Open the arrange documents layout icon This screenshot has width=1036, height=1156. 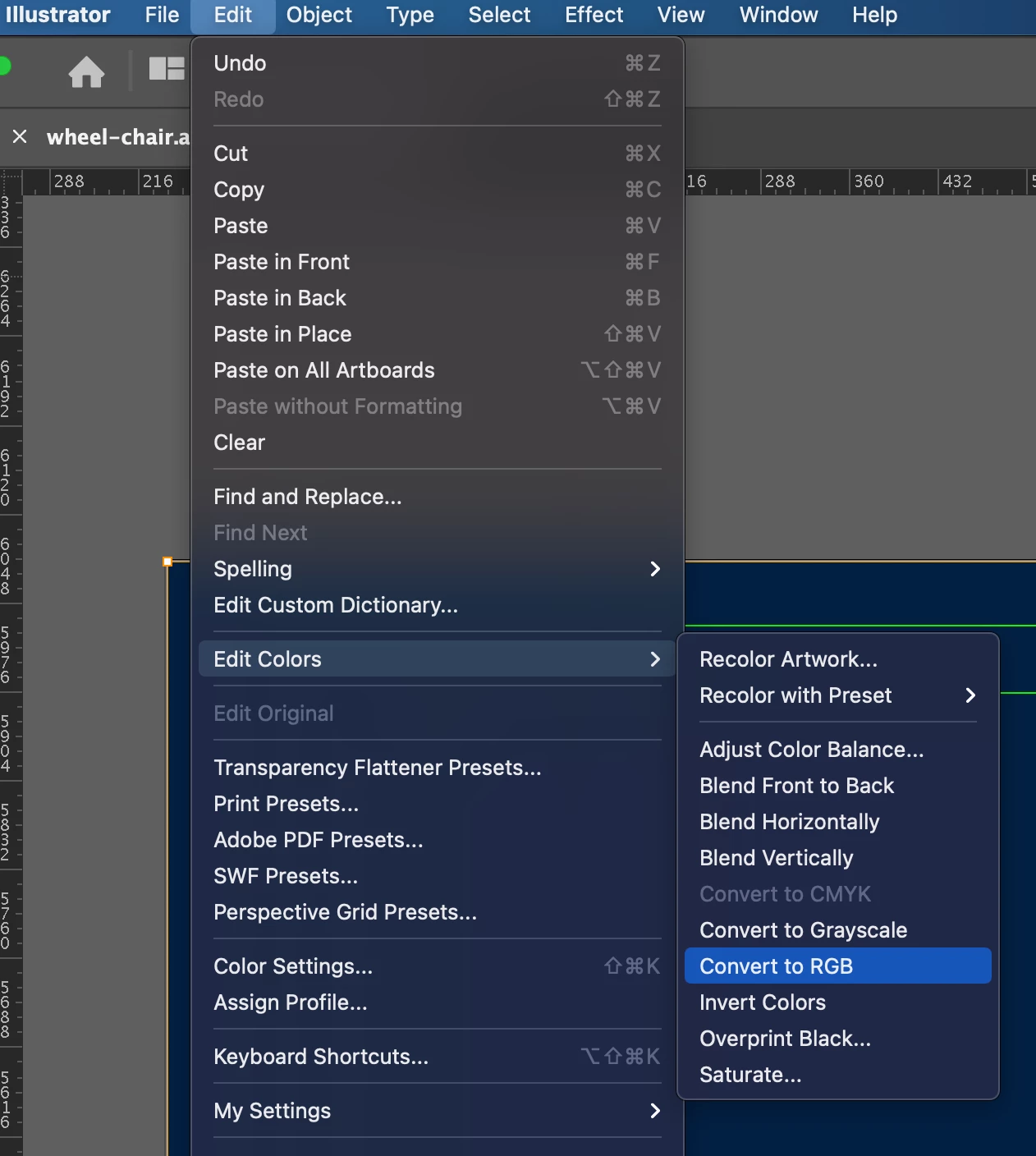pyautogui.click(x=167, y=68)
